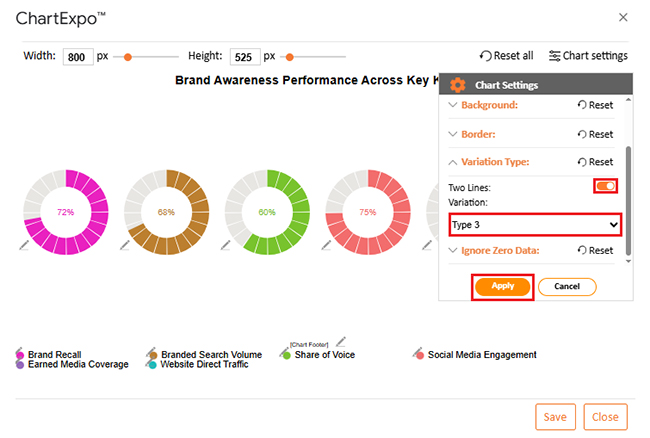Click the Cancel button in Chart Settings
Image resolution: width=650 pixels, height=438 pixels.
point(567,286)
